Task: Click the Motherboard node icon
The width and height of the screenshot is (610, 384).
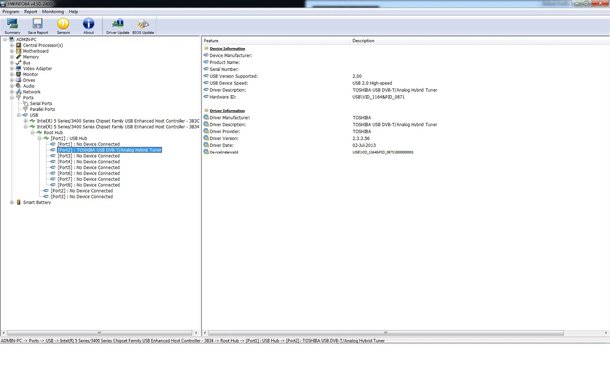Action: point(18,51)
